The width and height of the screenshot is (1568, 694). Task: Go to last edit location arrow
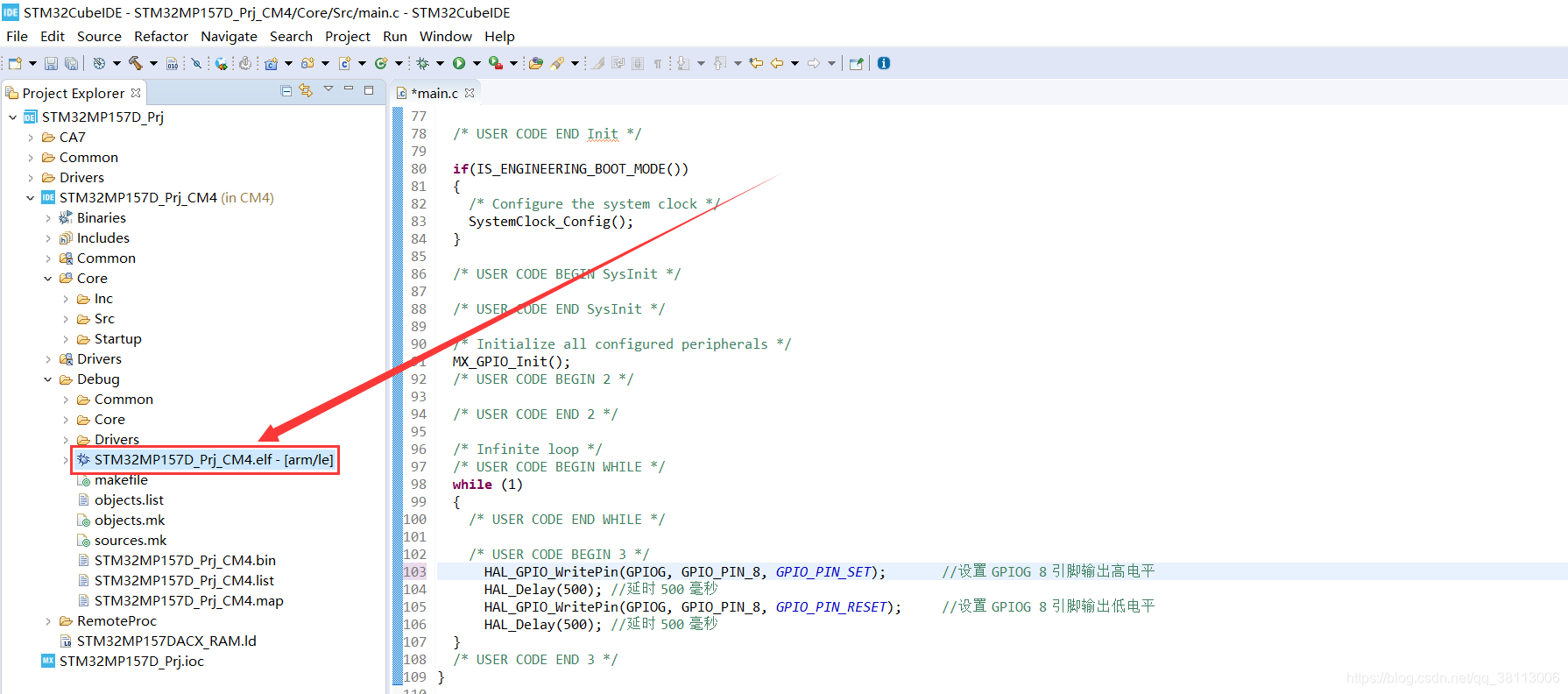[756, 63]
